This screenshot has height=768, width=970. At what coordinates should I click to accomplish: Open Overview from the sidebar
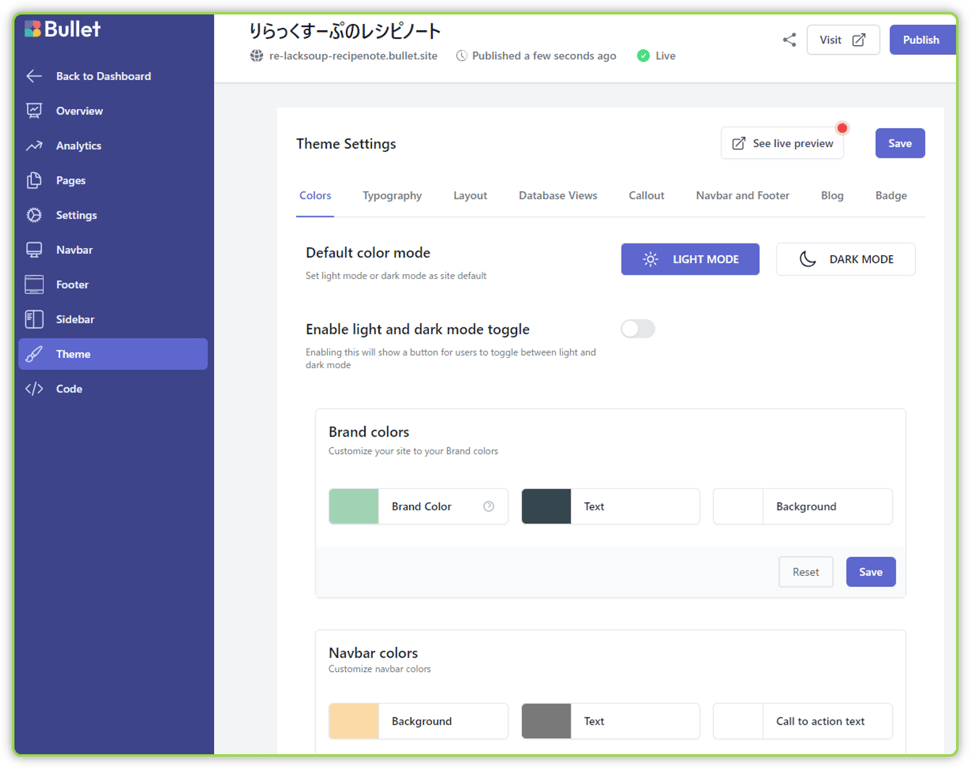(113, 111)
